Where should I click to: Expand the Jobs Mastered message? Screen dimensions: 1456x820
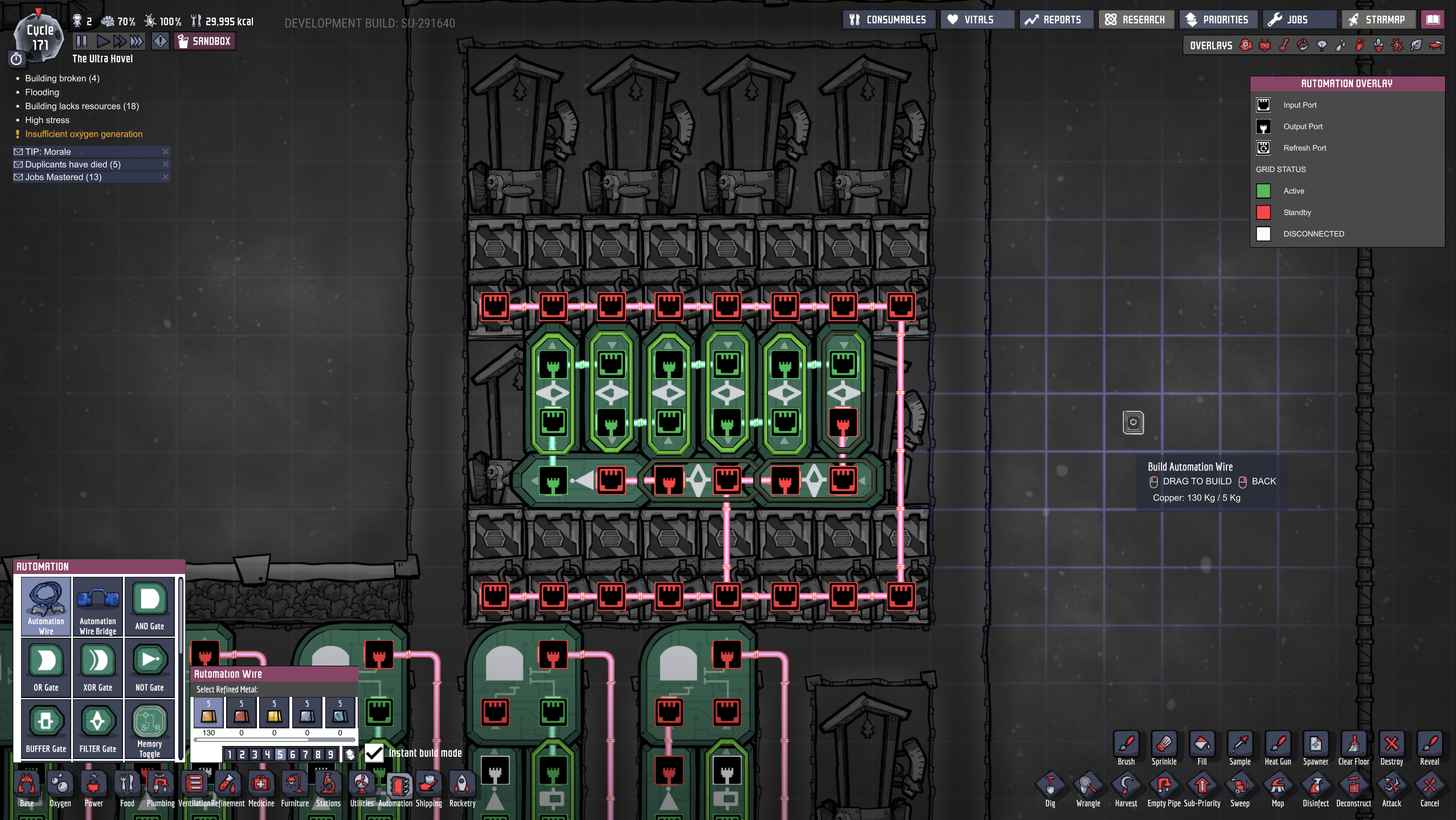(x=63, y=177)
